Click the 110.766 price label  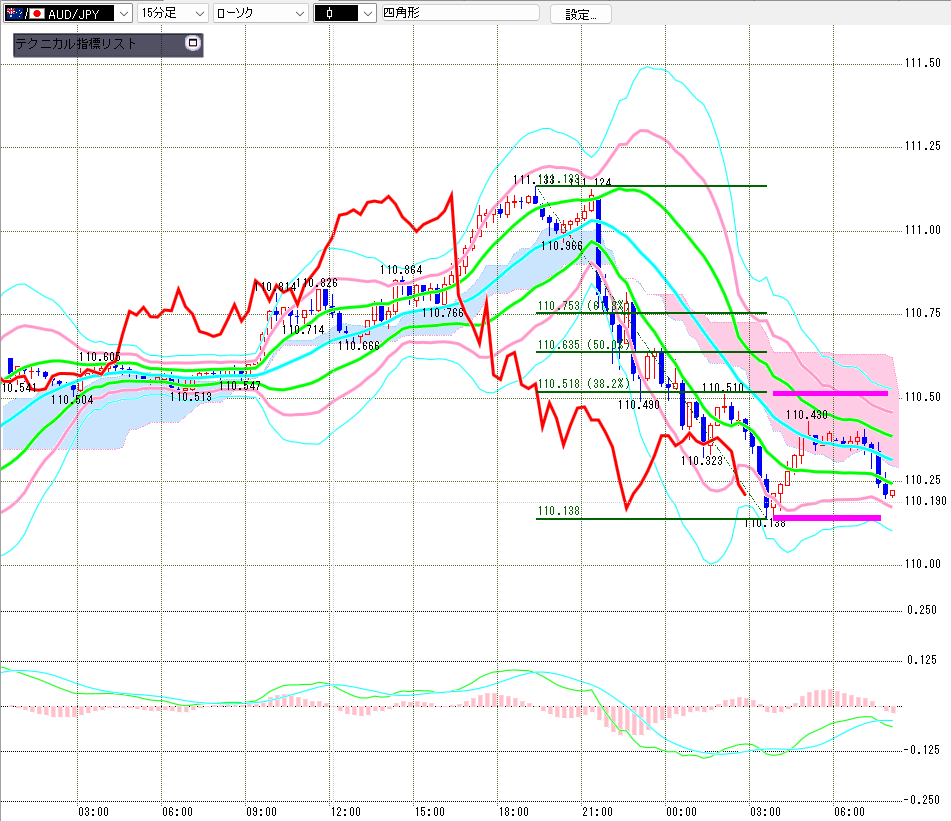coord(443,313)
